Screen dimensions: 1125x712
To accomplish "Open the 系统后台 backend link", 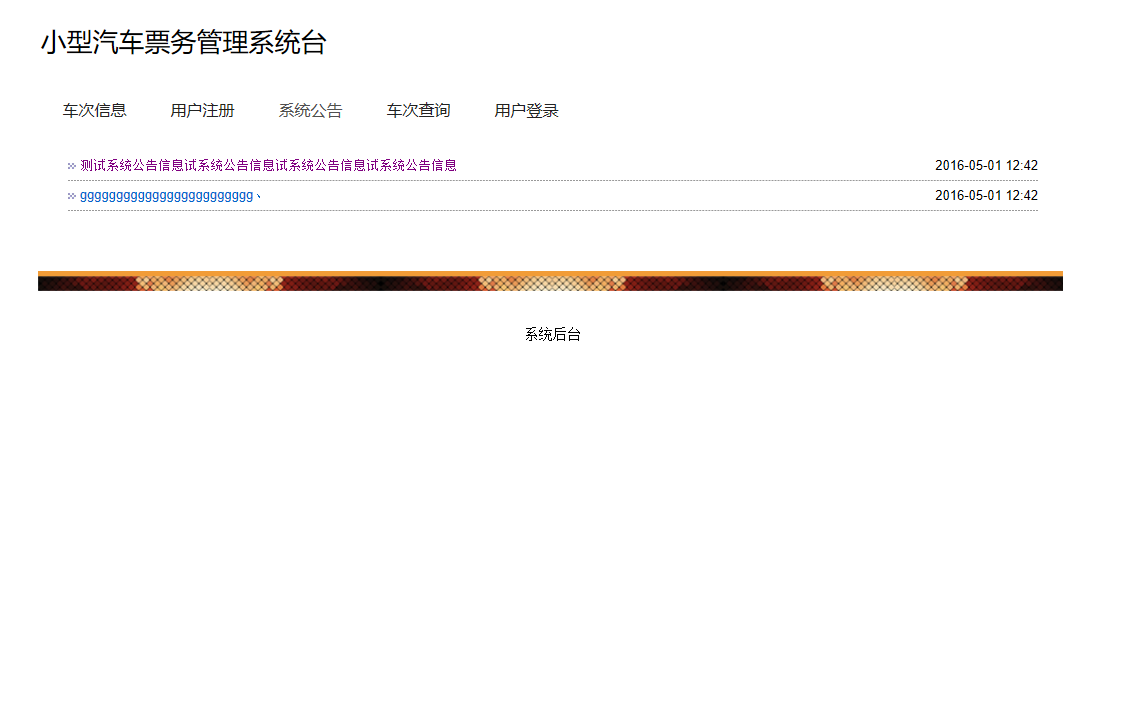I will [551, 335].
